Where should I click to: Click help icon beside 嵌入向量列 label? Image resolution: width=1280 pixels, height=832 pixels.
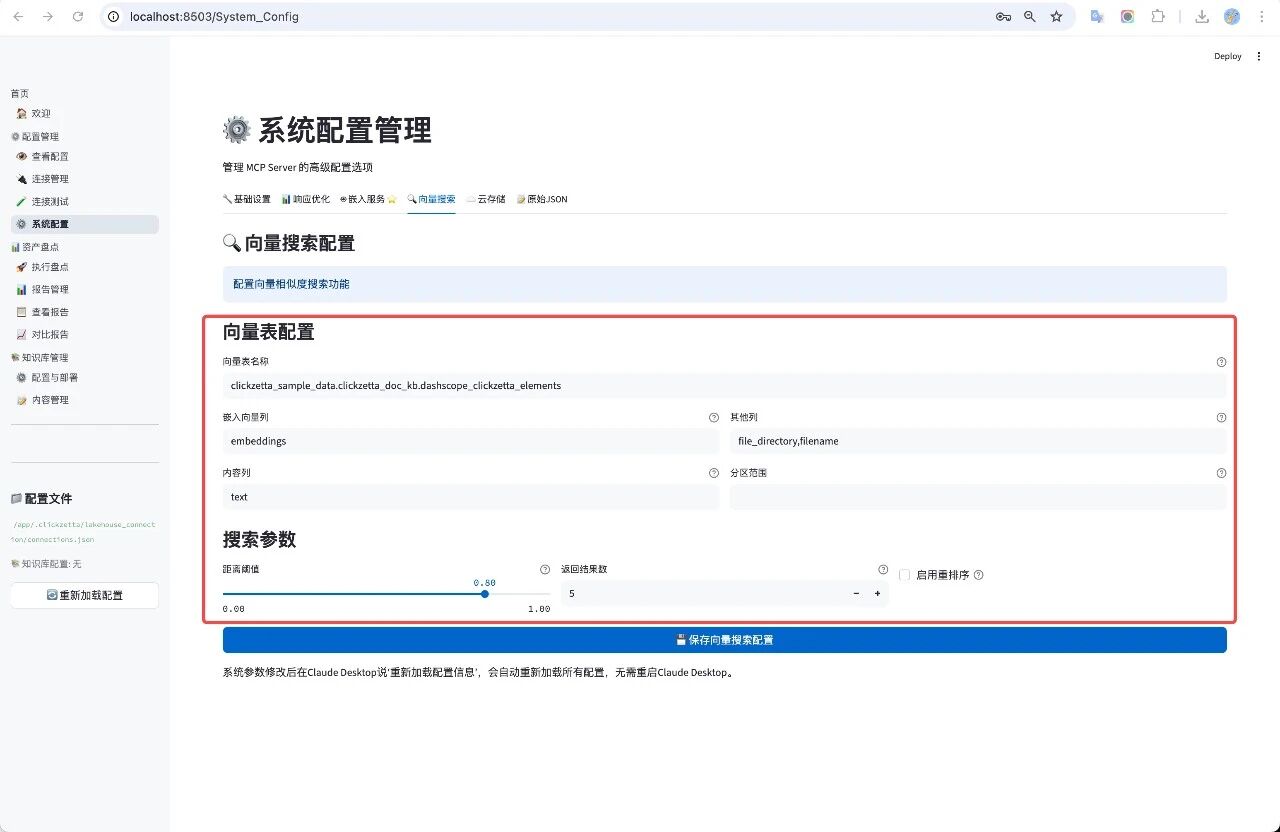point(714,418)
